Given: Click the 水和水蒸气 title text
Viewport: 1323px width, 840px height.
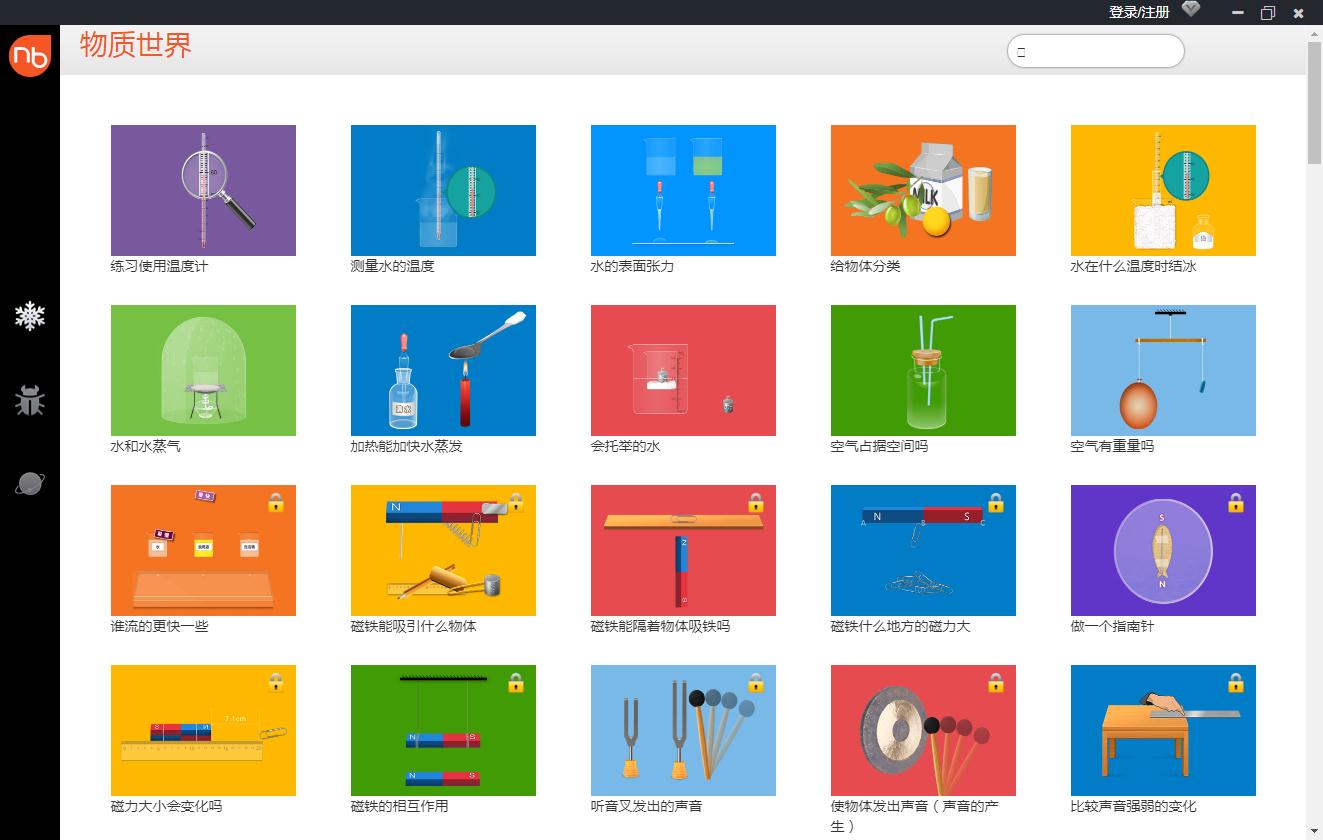Looking at the screenshot, I should pyautogui.click(x=146, y=447).
